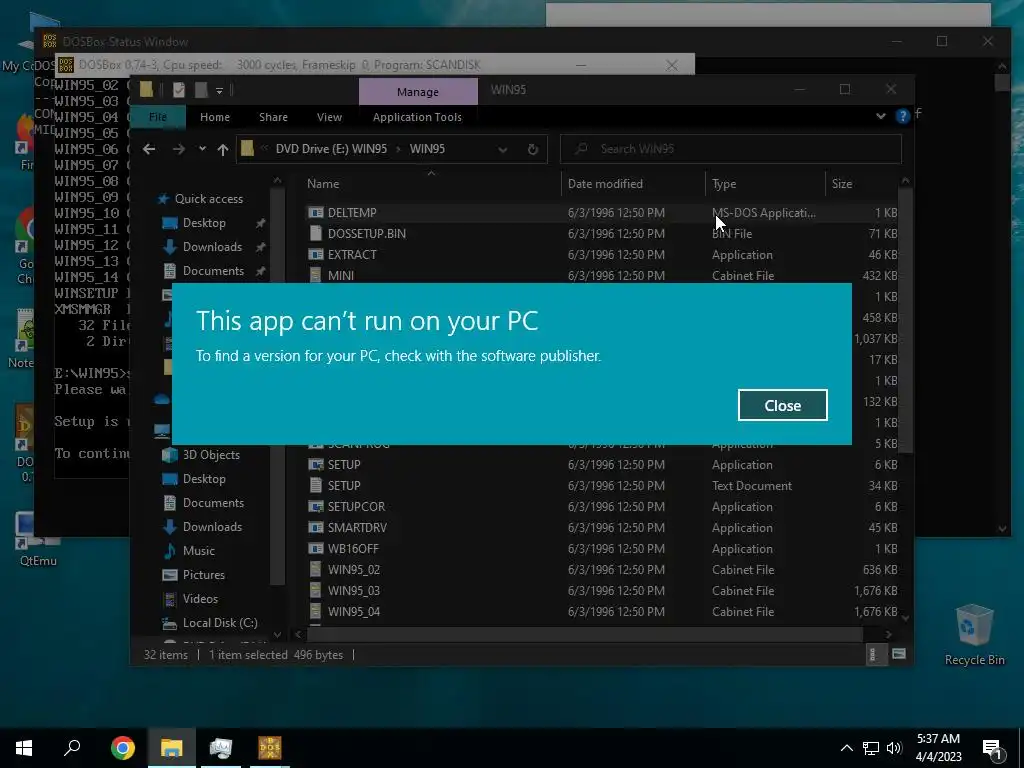Show hidden system tray icons
This screenshot has height=768, width=1024.
click(x=846, y=748)
